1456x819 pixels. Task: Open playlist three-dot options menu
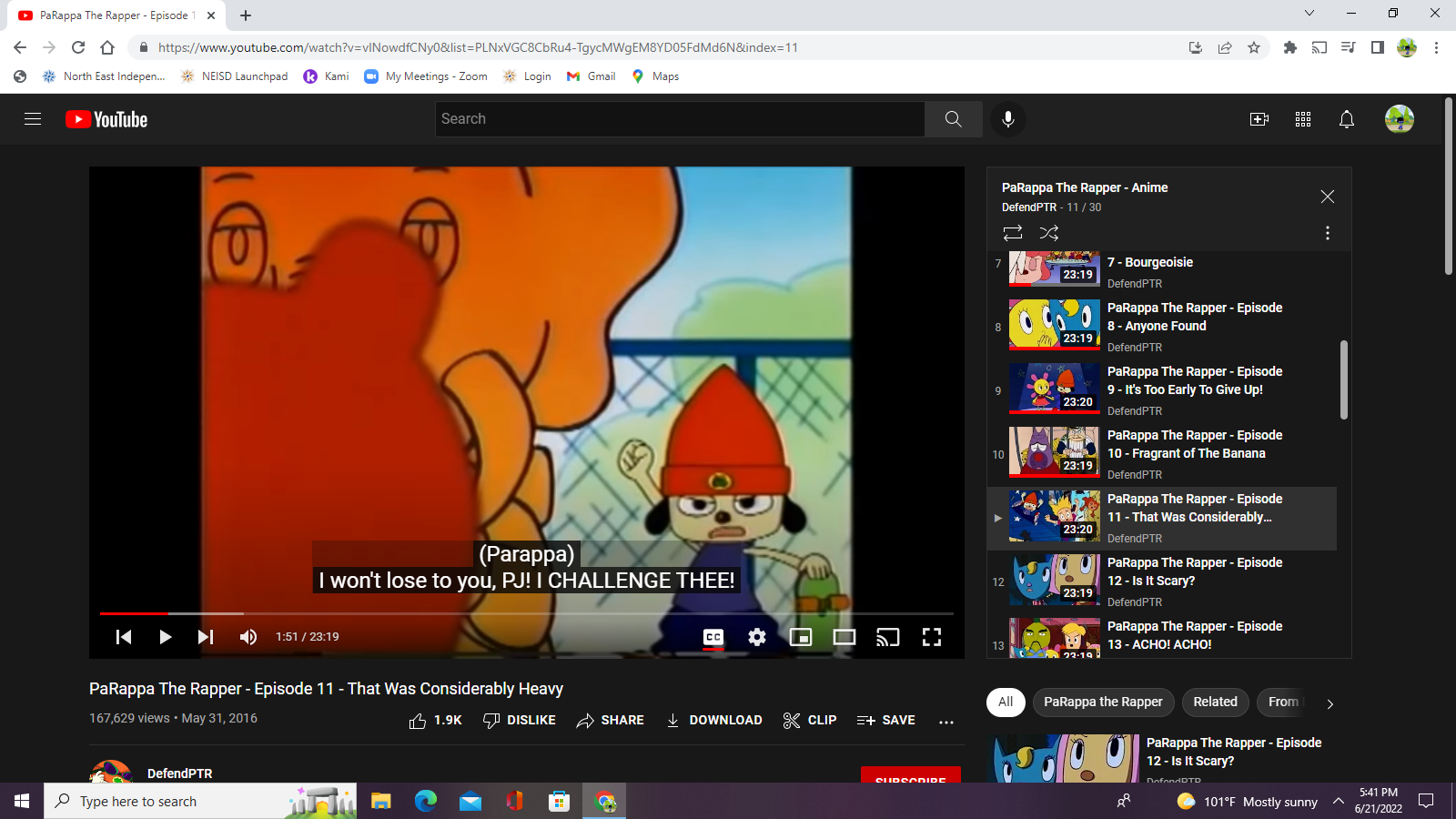tap(1328, 233)
